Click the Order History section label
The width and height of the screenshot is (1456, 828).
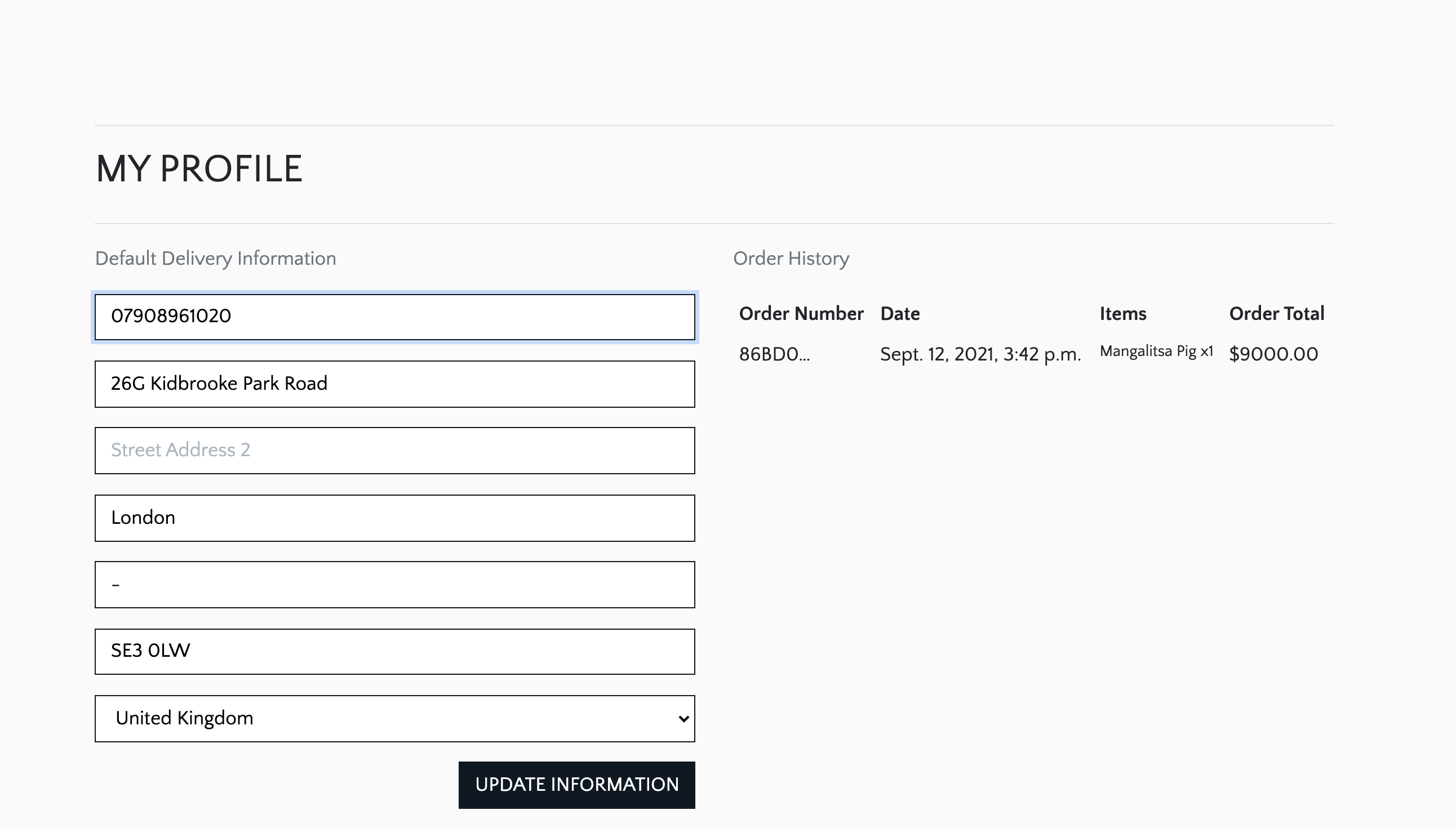(791, 259)
